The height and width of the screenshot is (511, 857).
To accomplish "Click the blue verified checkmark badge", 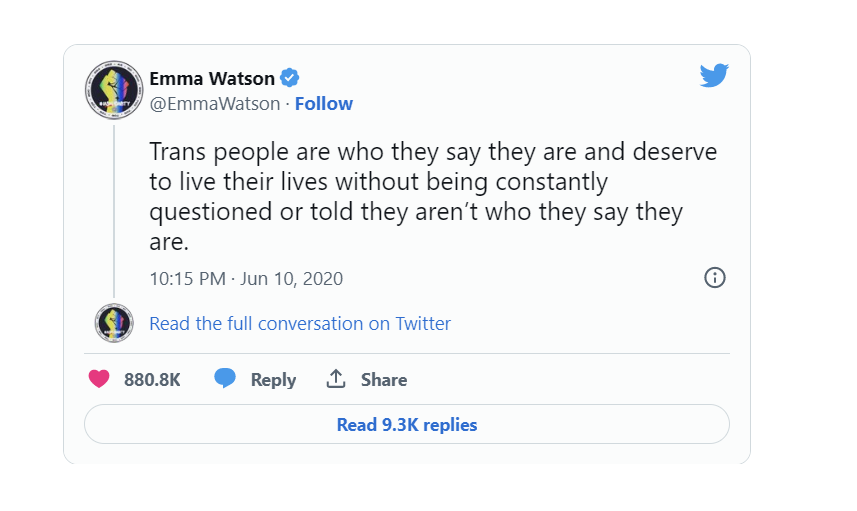I will [290, 78].
